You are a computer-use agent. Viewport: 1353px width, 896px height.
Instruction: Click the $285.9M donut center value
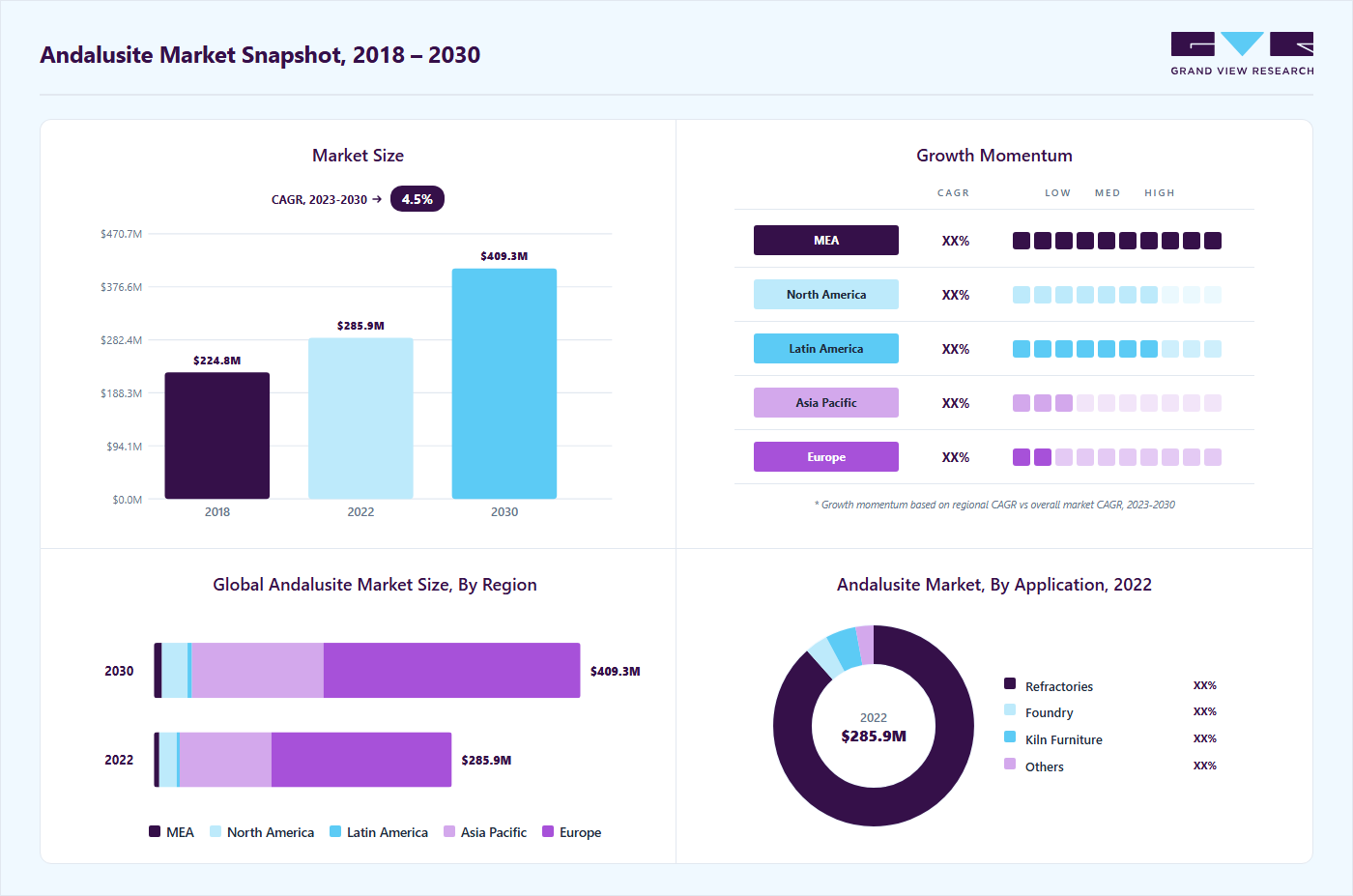pos(874,737)
